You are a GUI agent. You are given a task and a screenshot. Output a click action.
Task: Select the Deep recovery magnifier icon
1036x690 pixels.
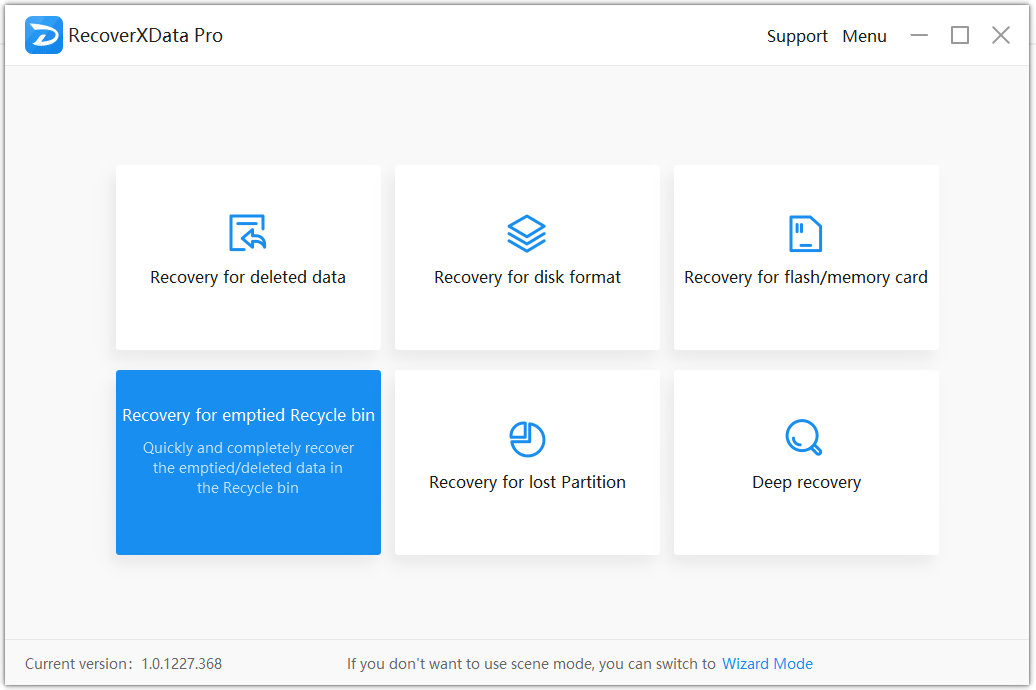(x=806, y=438)
